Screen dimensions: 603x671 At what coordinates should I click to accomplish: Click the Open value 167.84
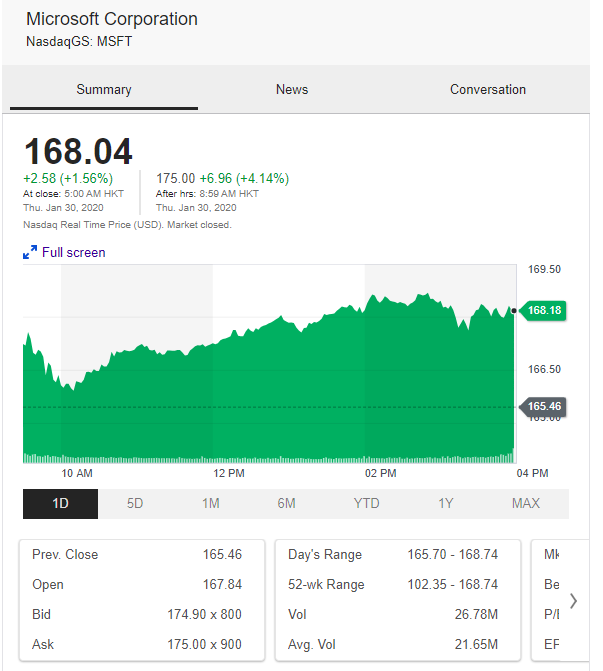[222, 585]
